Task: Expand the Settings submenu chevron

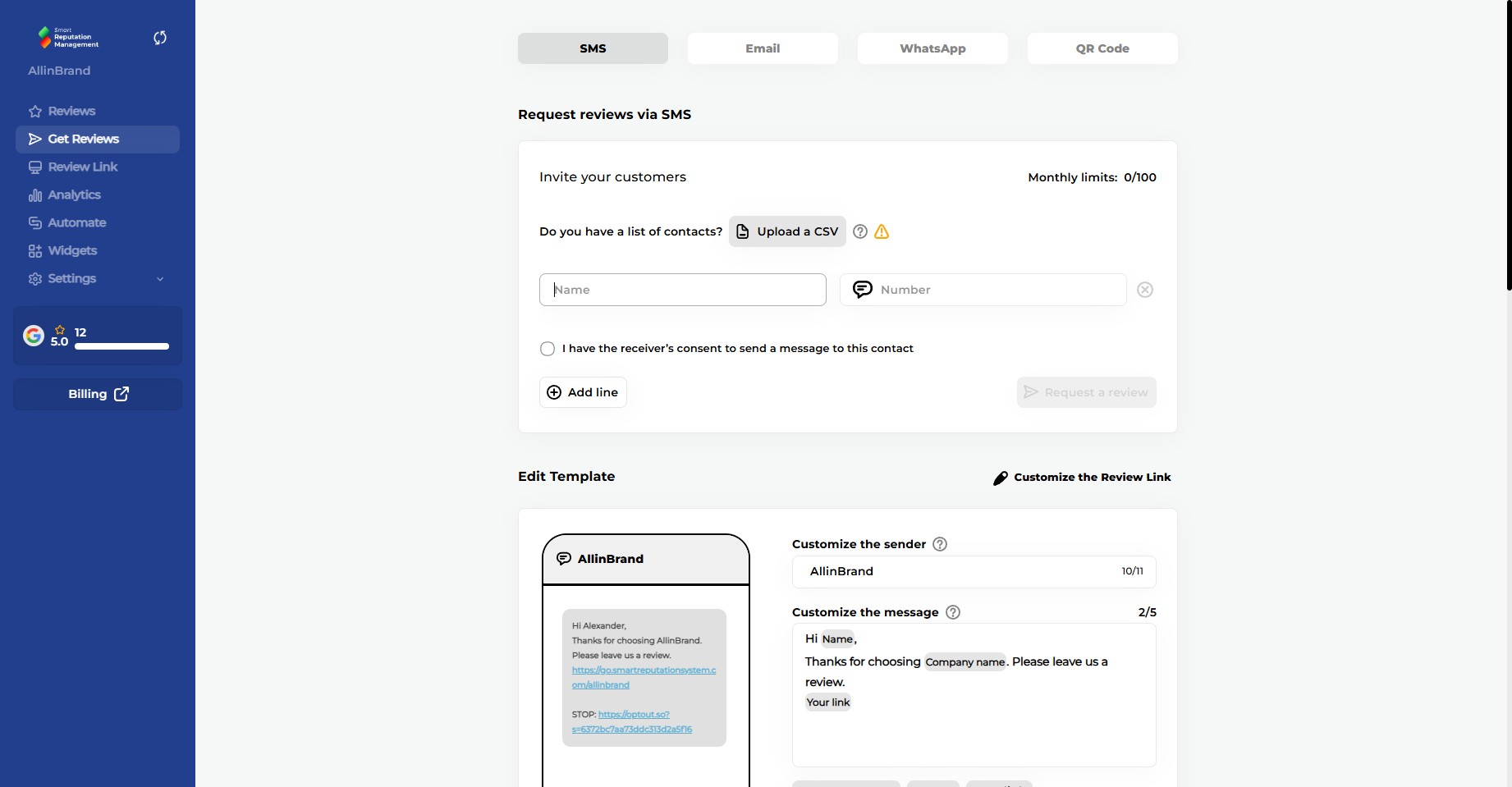Action: pos(160,279)
